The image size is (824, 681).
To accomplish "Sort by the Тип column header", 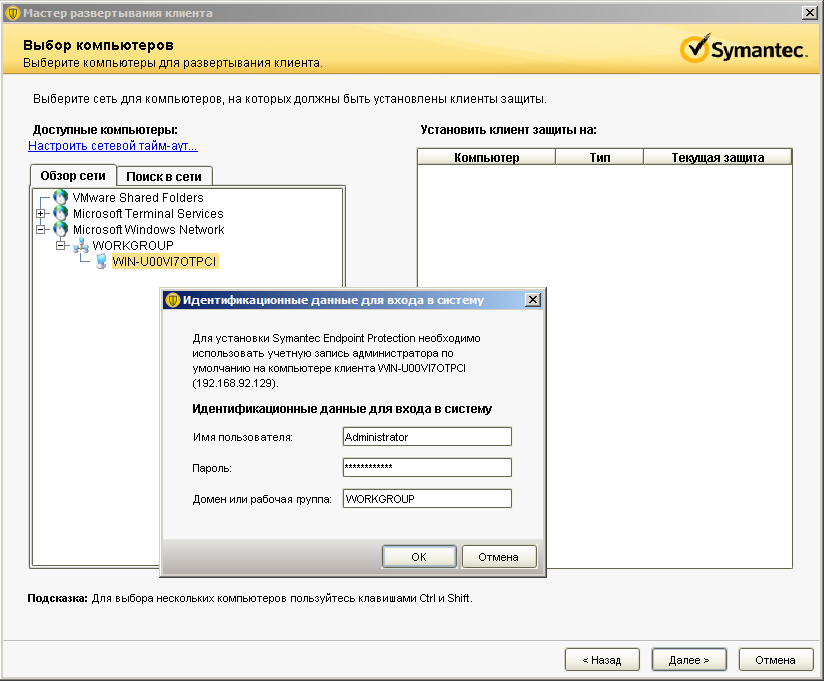I will [600, 157].
